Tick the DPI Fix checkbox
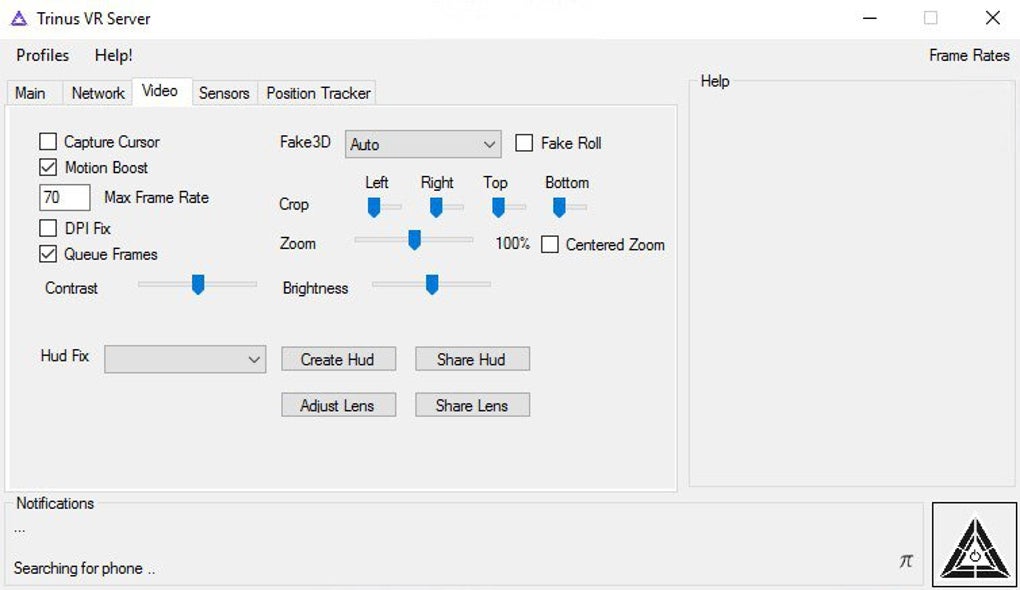The width and height of the screenshot is (1020, 590). coord(48,228)
